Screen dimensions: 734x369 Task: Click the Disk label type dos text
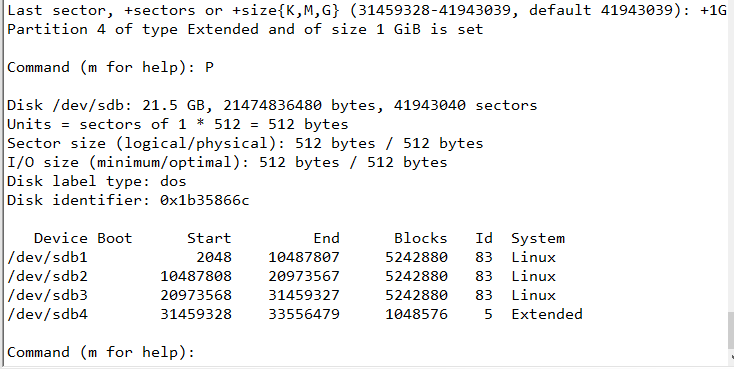tap(96, 181)
